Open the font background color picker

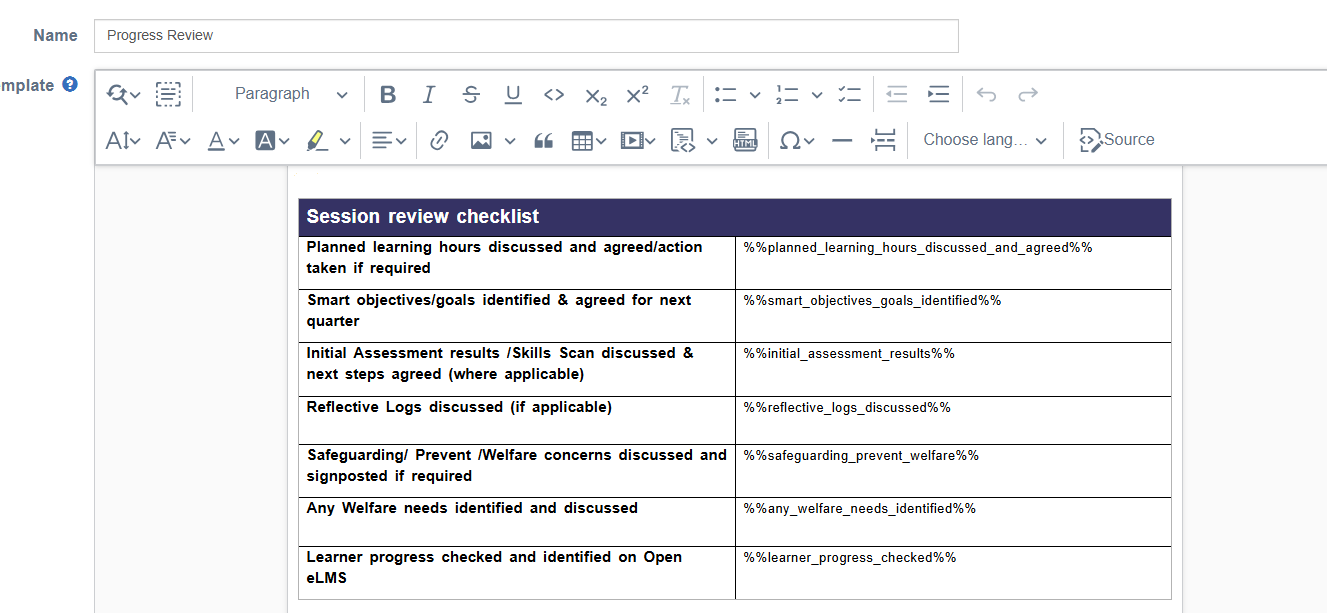pyautogui.click(x=272, y=140)
